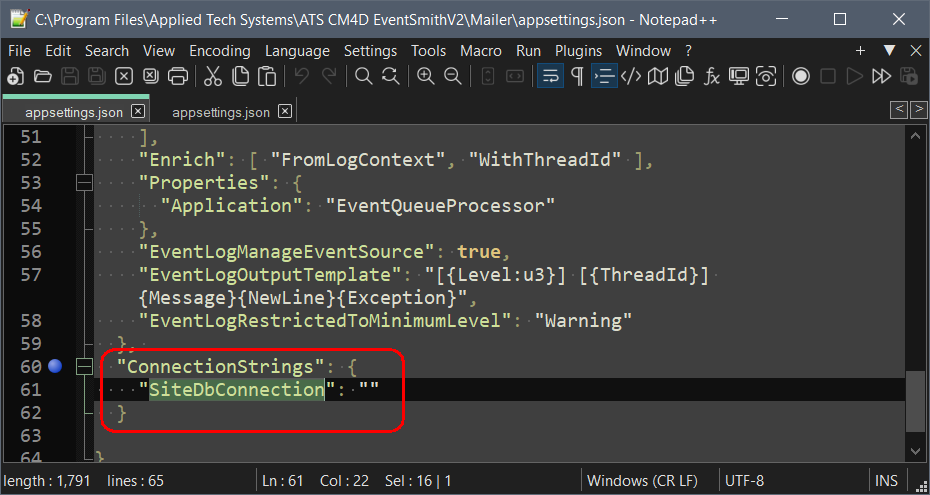The height and width of the screenshot is (495, 930).
Task: Open the Plugins menu
Action: tap(578, 51)
